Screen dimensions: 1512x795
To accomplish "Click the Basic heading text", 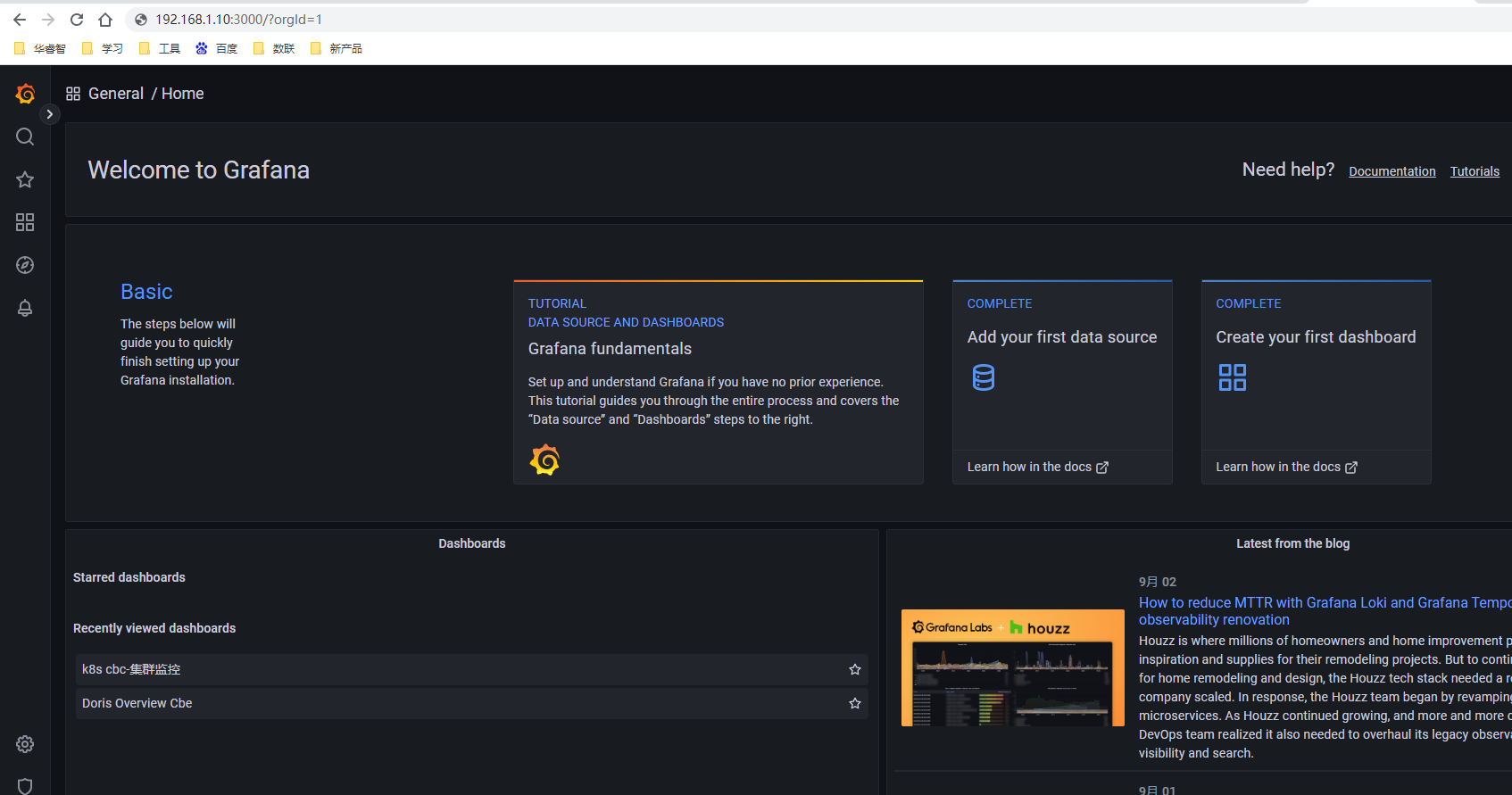I will coord(146,292).
